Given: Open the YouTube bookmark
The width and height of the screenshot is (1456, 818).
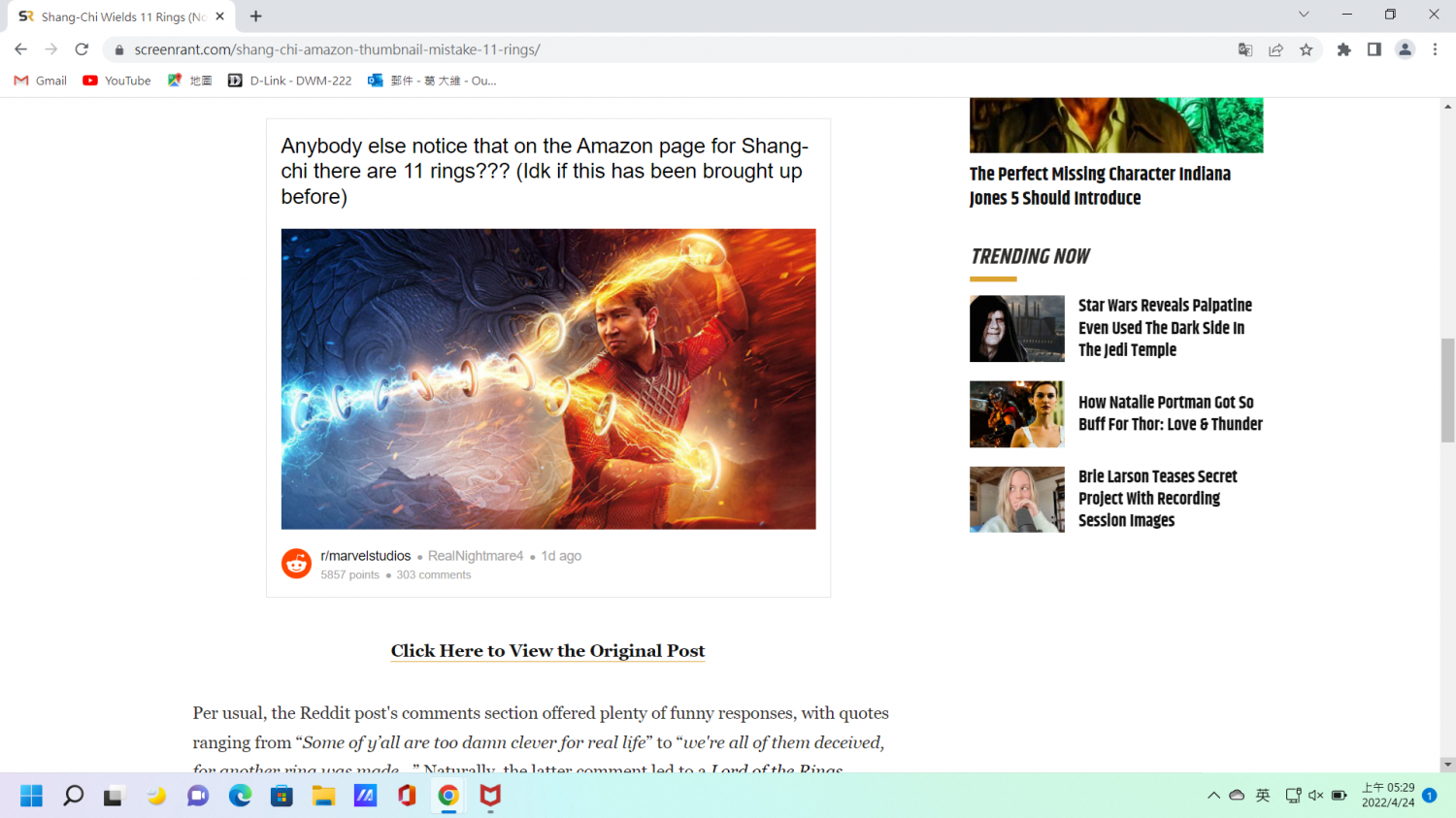Looking at the screenshot, I should tap(116, 81).
